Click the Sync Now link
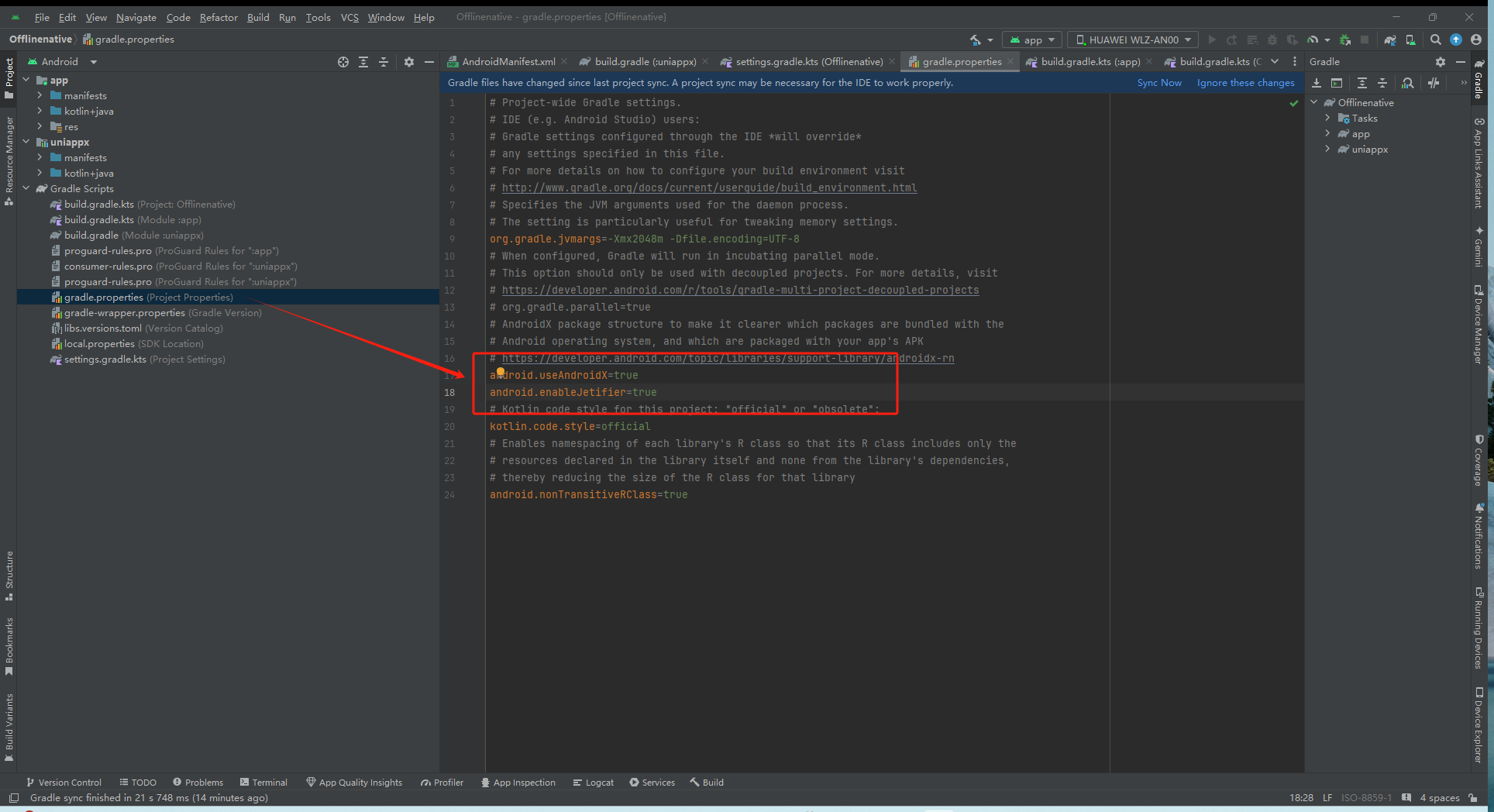 click(x=1159, y=83)
